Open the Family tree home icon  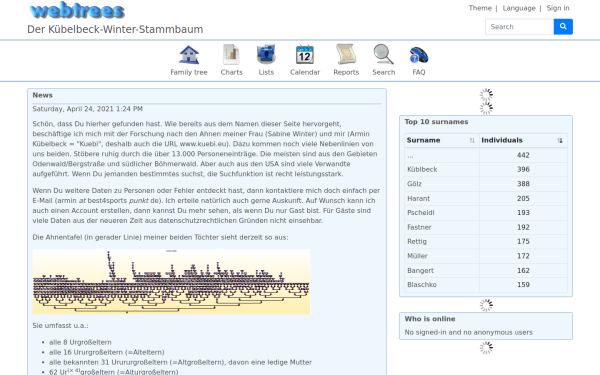189,55
